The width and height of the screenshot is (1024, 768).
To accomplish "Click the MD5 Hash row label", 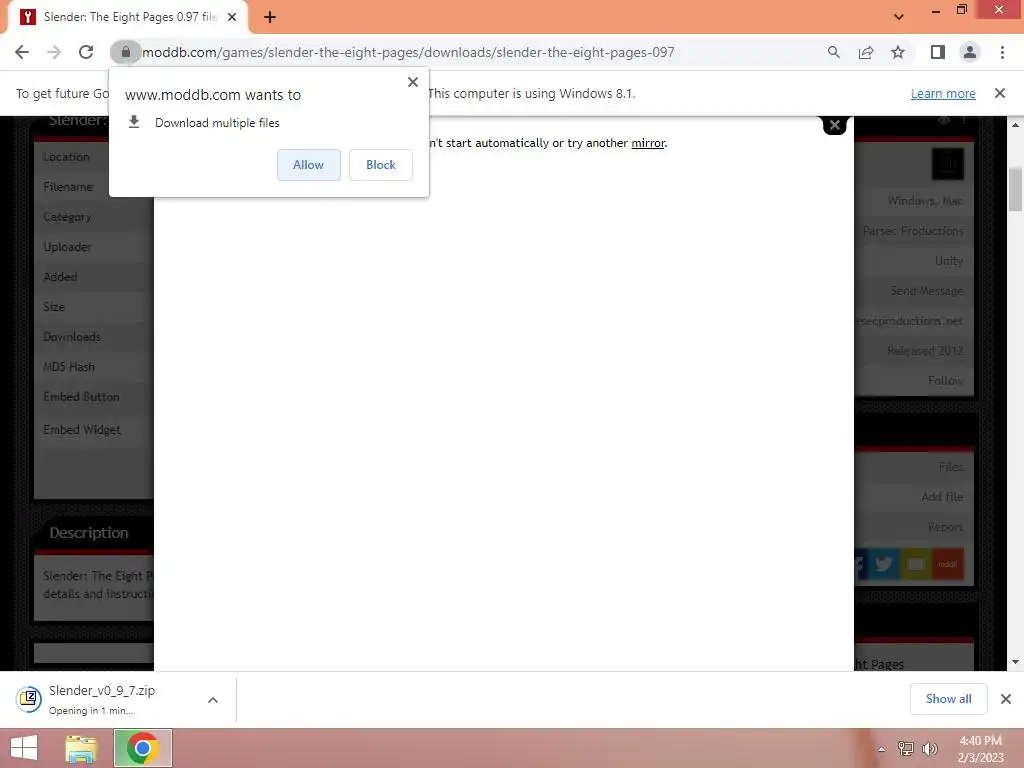I will click(x=69, y=366).
